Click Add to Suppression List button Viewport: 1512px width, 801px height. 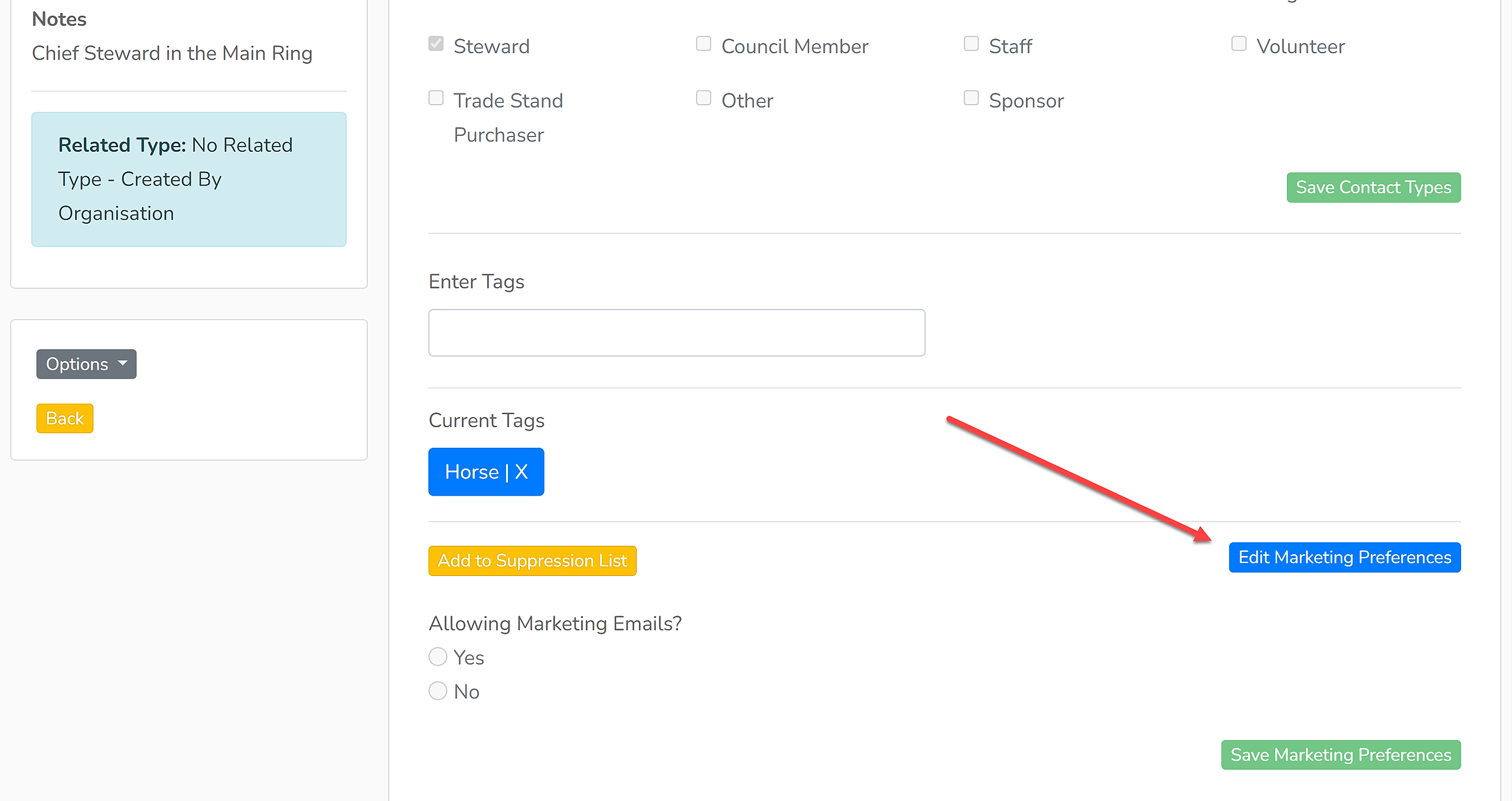(x=532, y=561)
